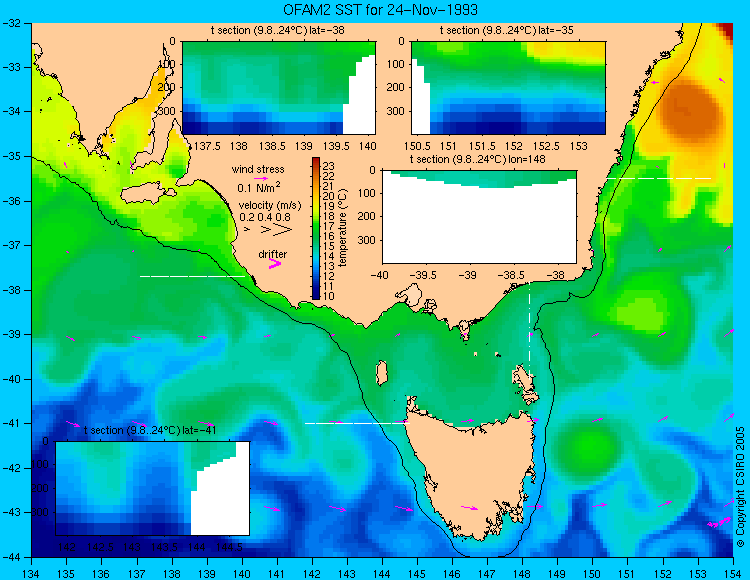This screenshot has height=580, width=750.
Task: Open the lon=148 temperature section inset plot
Action: pyautogui.click(x=479, y=217)
